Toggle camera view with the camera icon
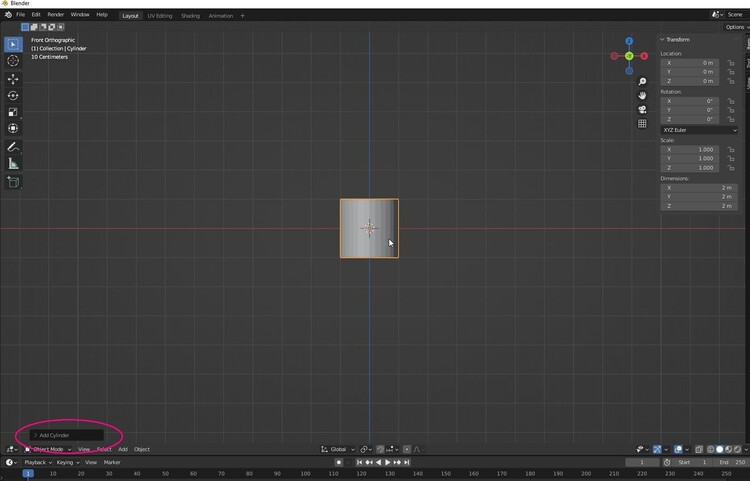 coord(642,110)
